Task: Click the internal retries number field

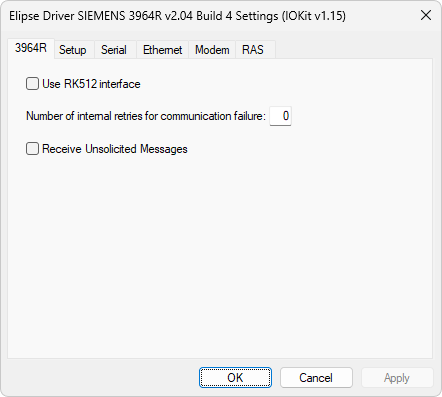Action: (x=280, y=116)
